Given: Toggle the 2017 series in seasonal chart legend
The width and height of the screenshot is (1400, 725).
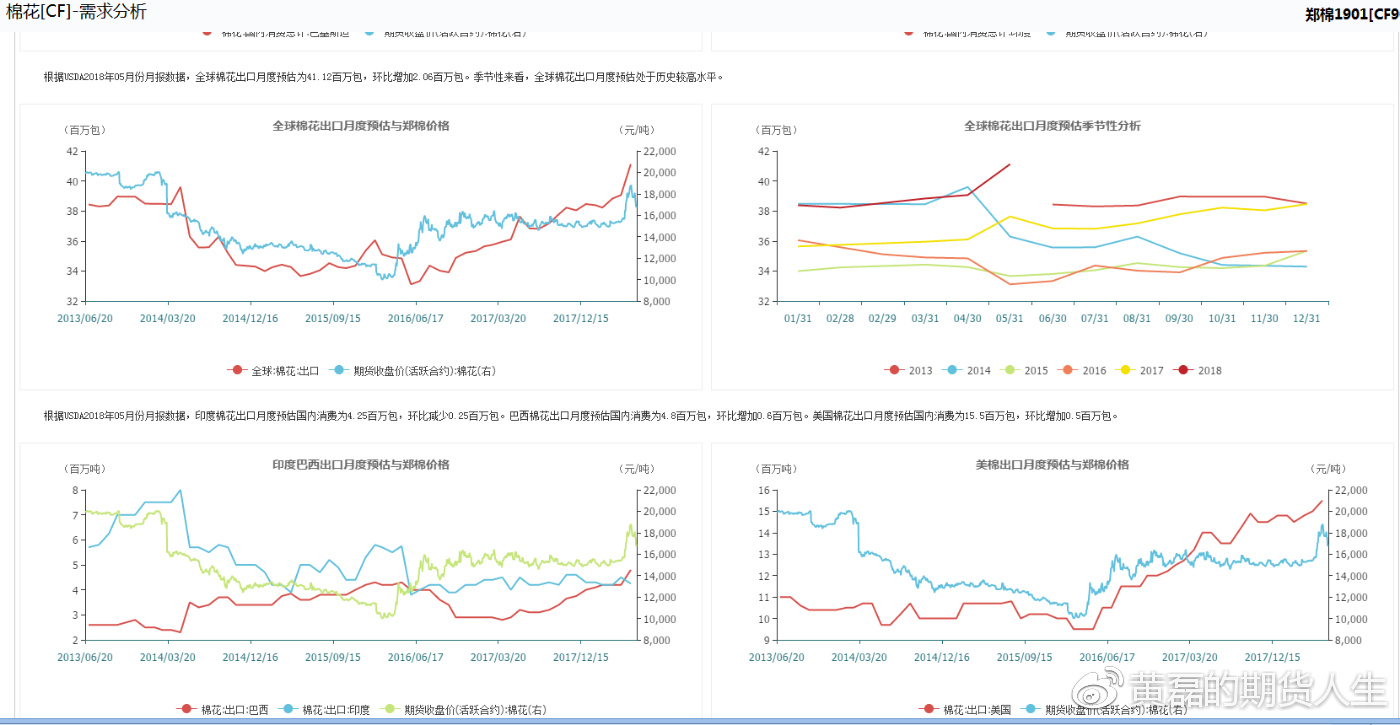Looking at the screenshot, I should pyautogui.click(x=1141, y=370).
